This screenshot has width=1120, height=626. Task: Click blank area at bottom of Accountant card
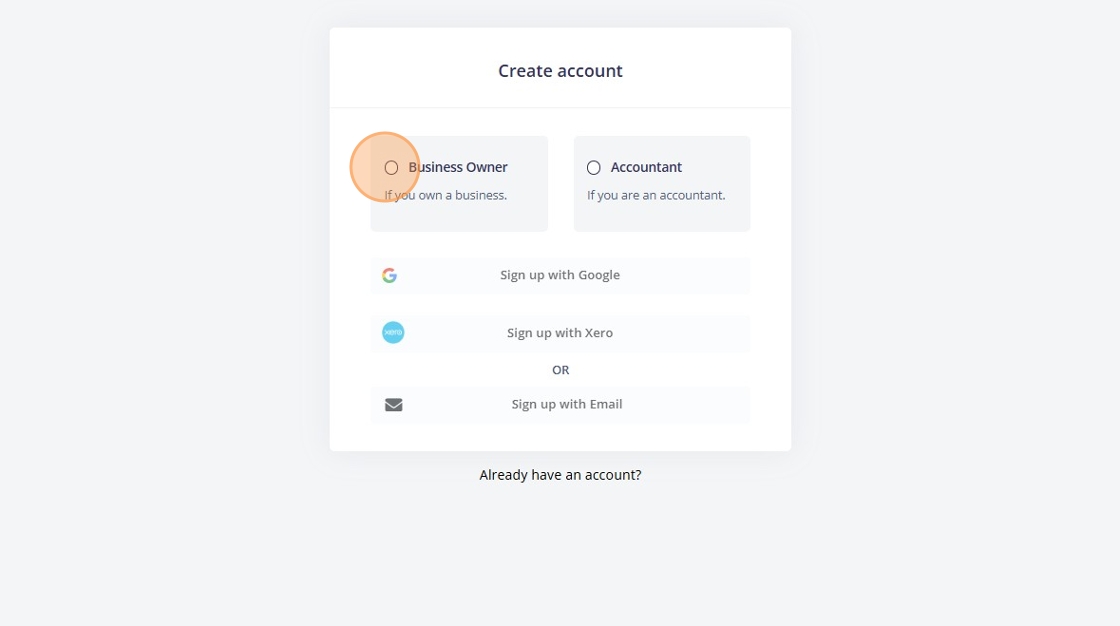point(661,218)
